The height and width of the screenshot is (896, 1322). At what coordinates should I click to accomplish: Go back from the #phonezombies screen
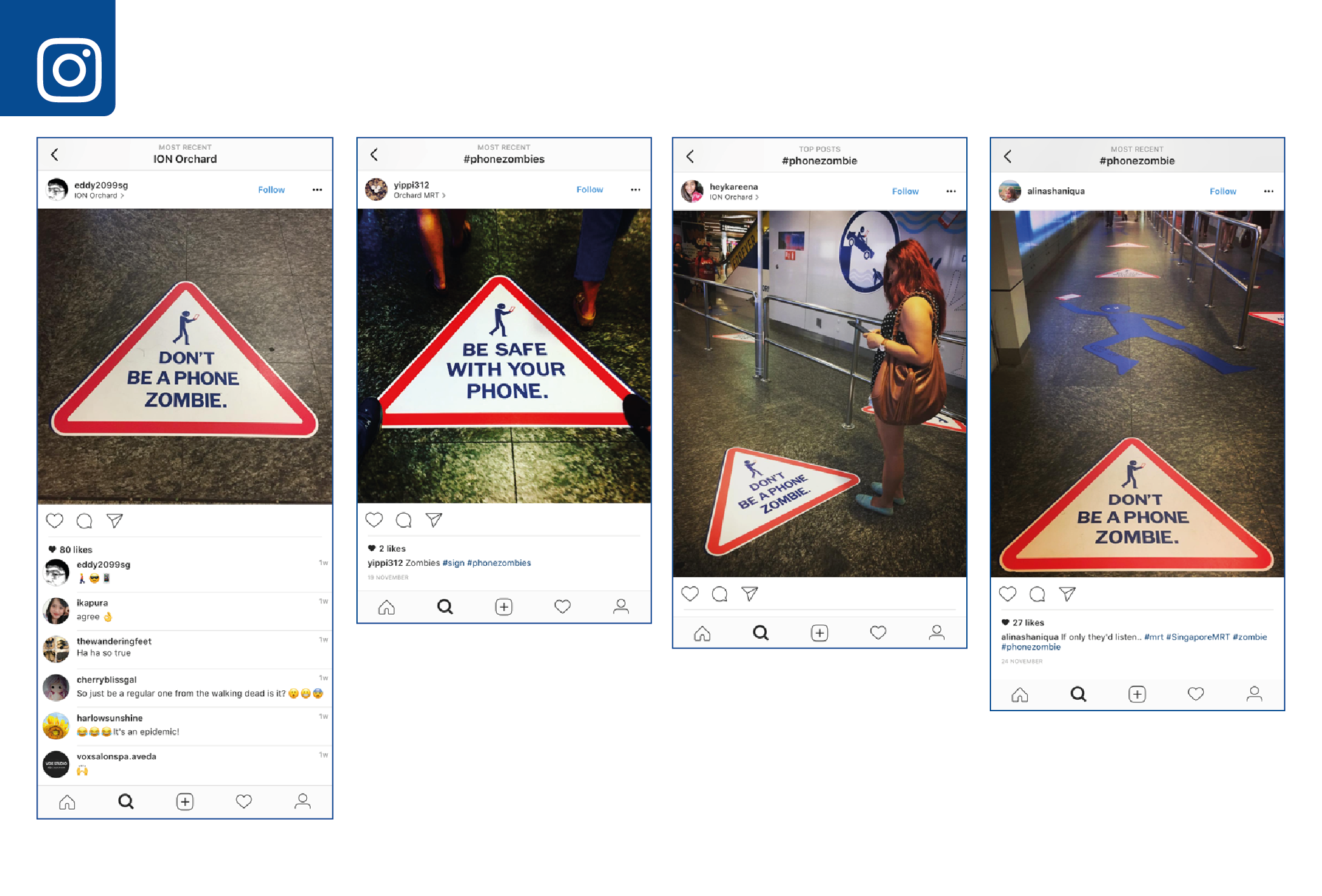374,154
